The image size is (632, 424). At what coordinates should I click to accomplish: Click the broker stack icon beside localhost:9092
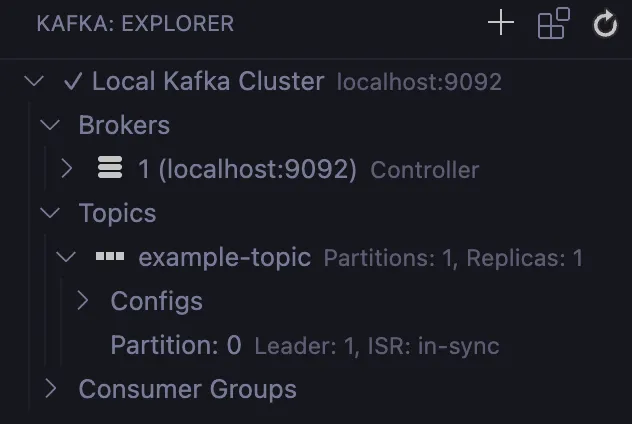(x=110, y=167)
